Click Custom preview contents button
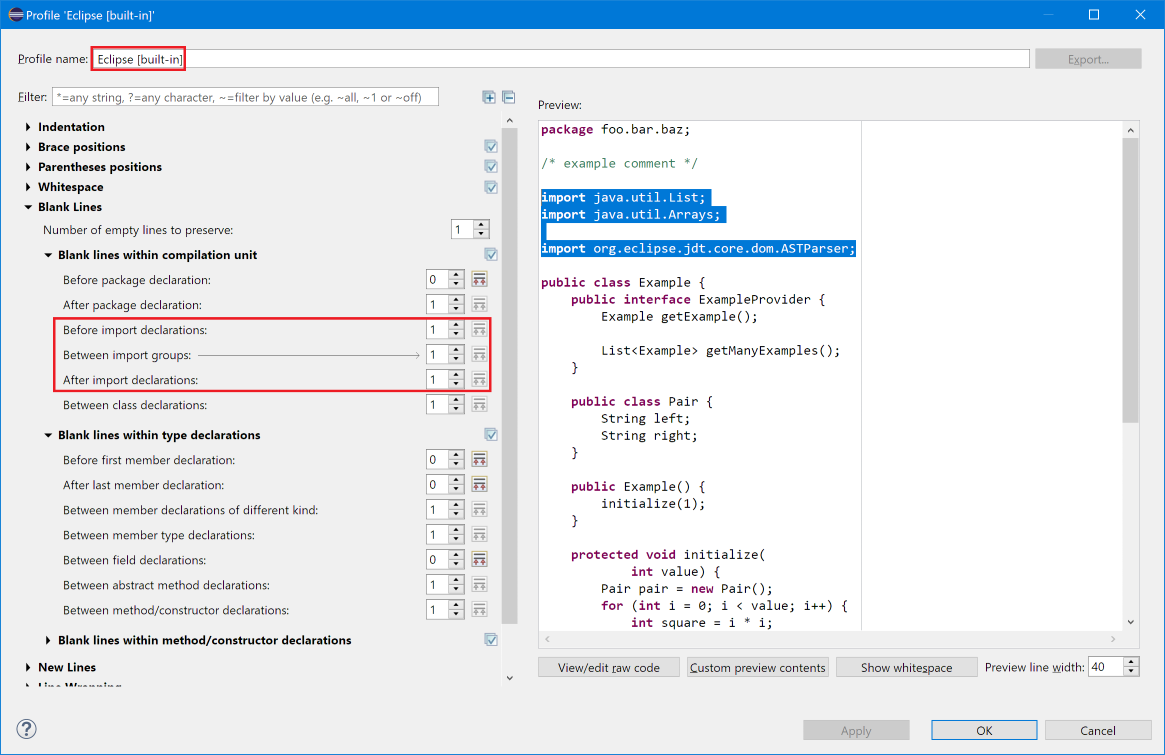The width and height of the screenshot is (1165, 755). [758, 667]
